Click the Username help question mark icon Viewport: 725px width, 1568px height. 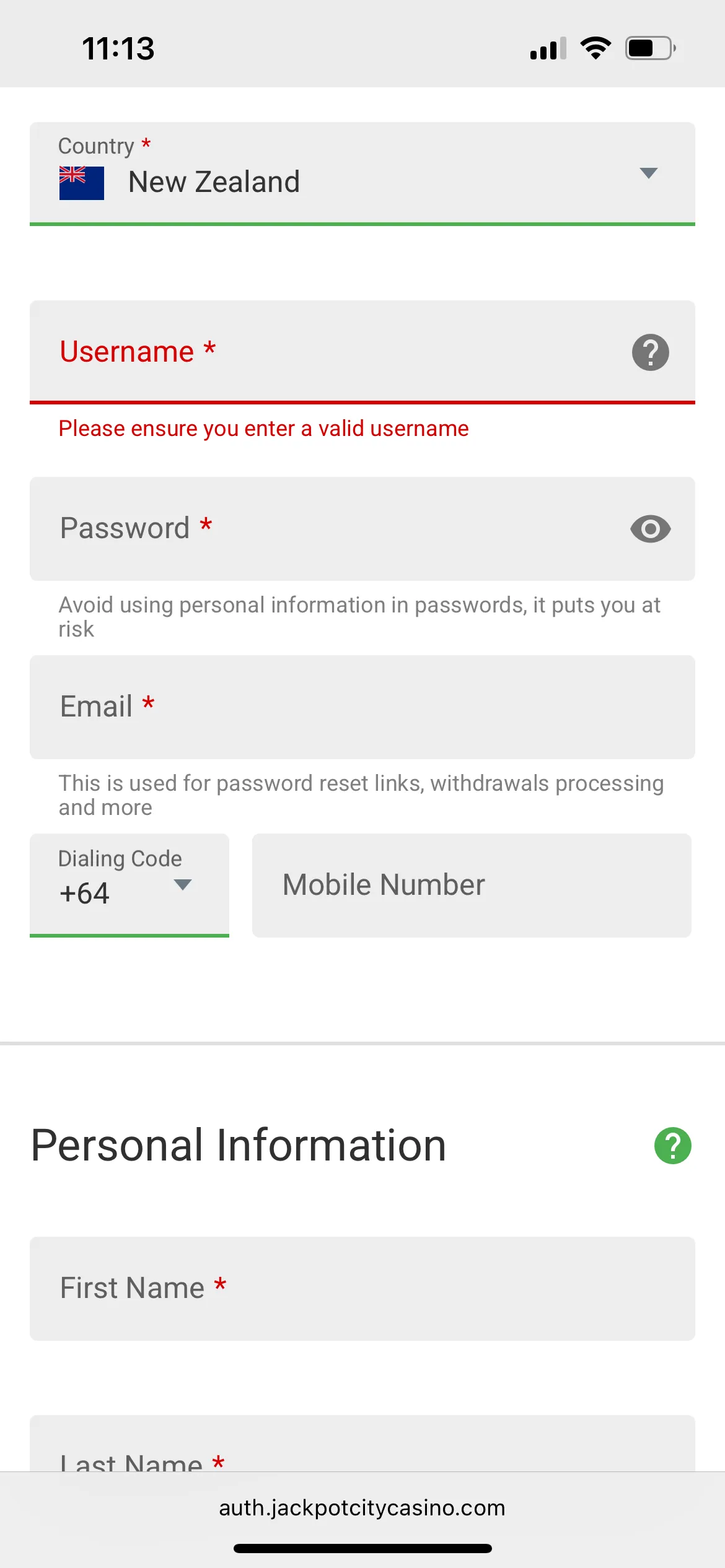tap(650, 352)
